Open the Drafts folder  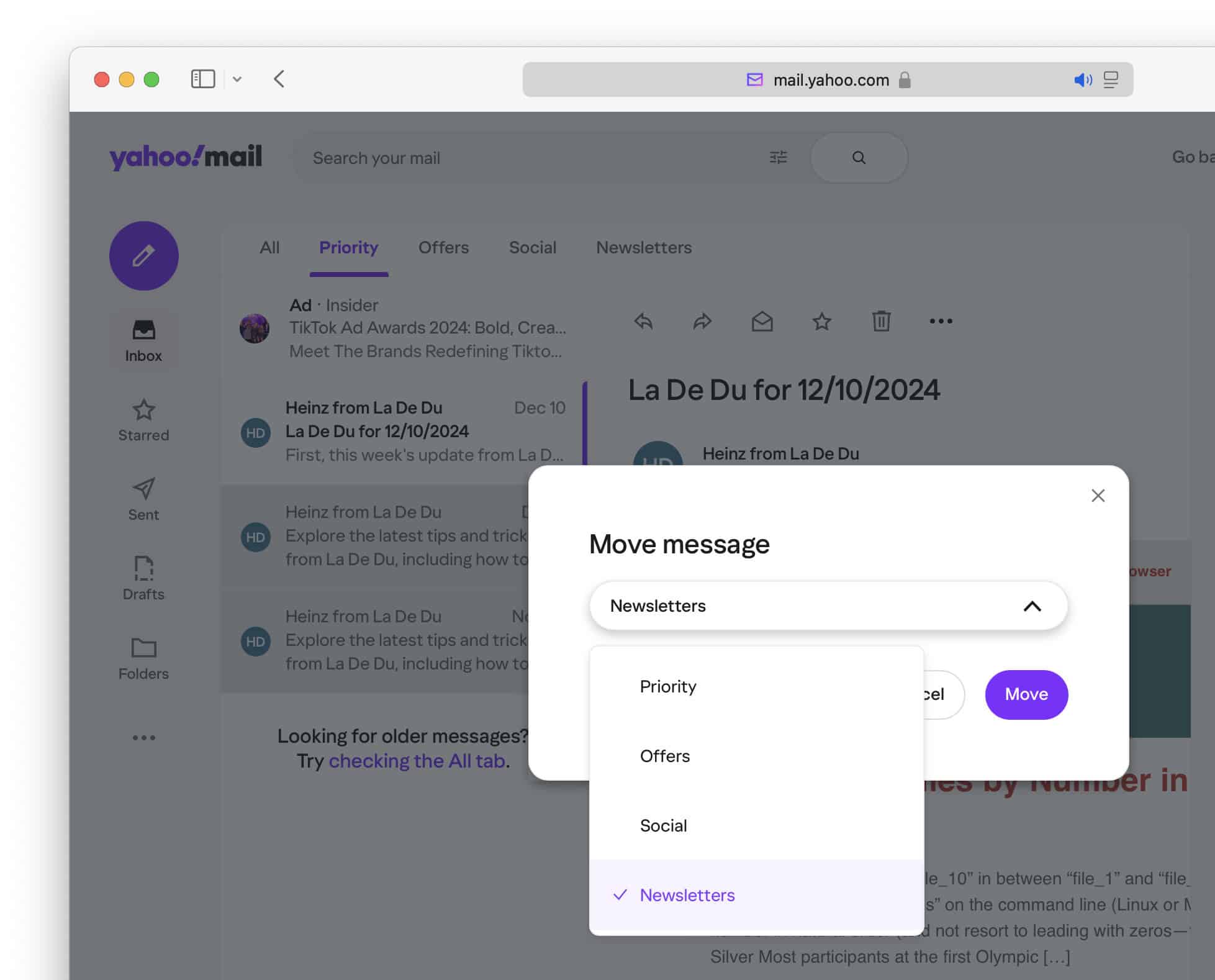143,571
